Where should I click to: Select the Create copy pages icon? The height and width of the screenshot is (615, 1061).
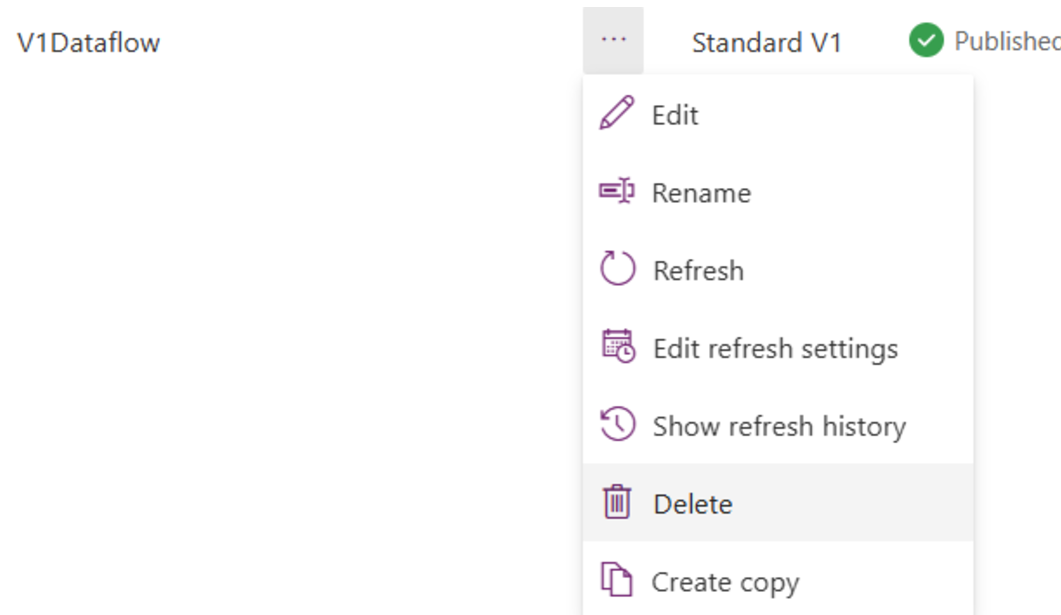[620, 581]
